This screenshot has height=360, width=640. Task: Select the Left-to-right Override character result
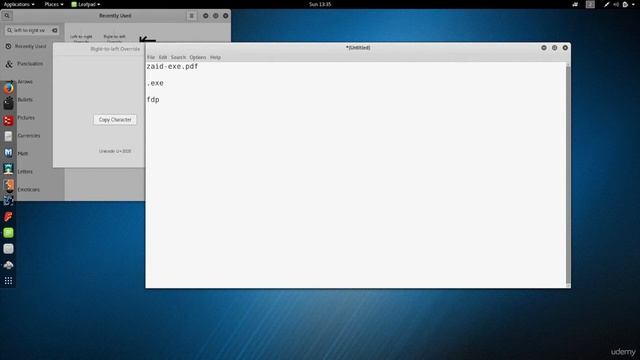point(81,38)
